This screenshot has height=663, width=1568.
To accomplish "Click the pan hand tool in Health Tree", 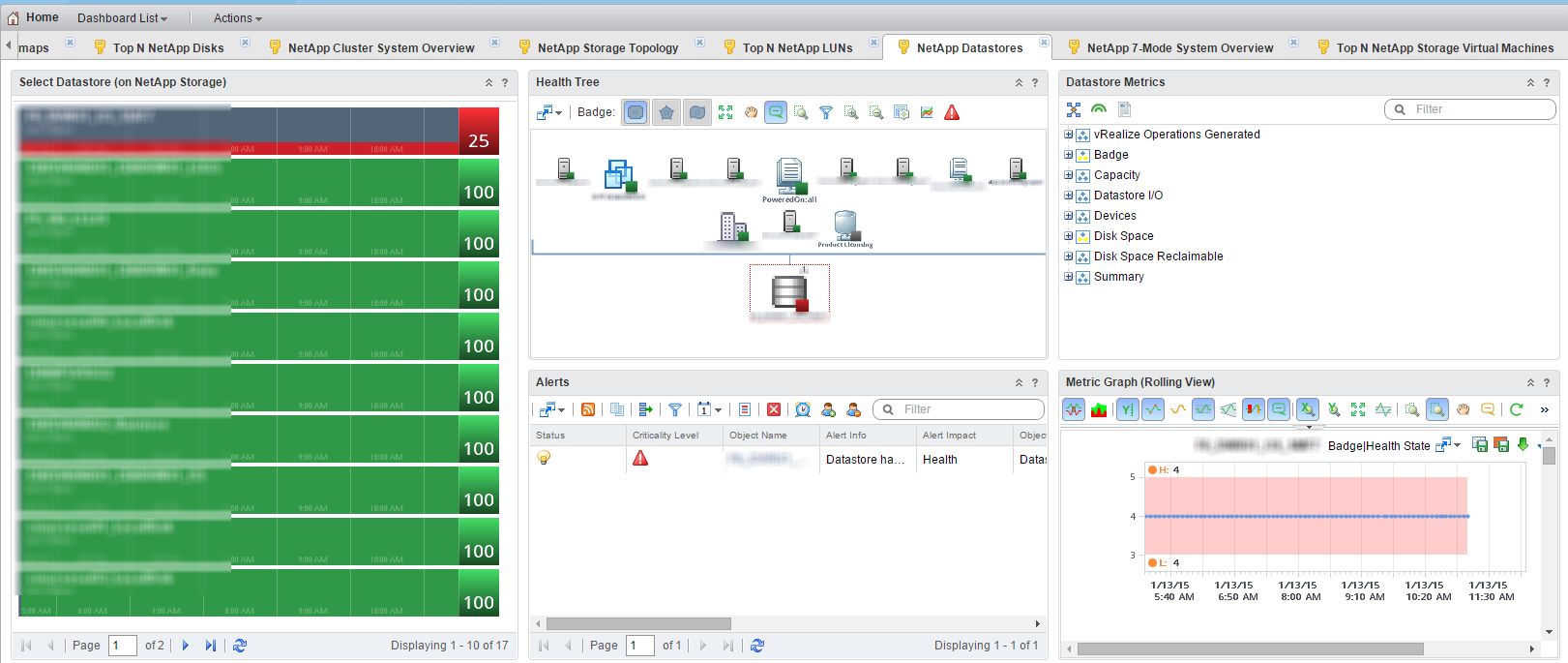I will [751, 112].
